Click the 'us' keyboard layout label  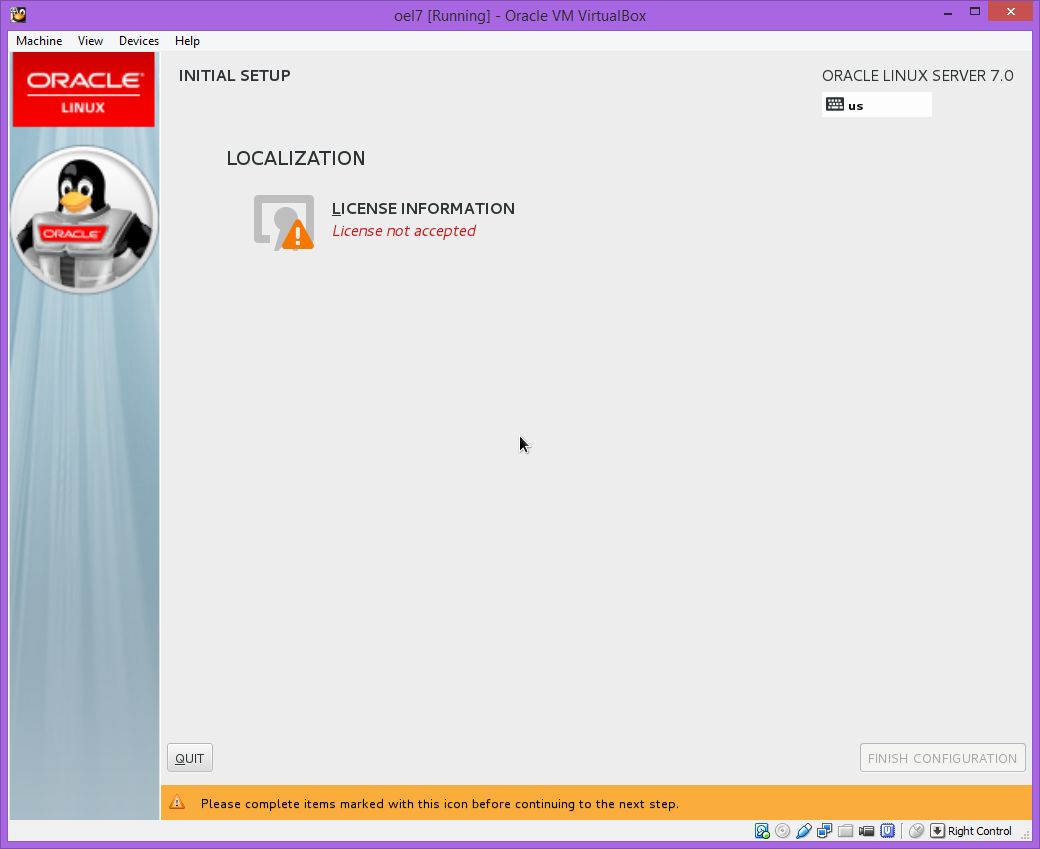point(856,106)
